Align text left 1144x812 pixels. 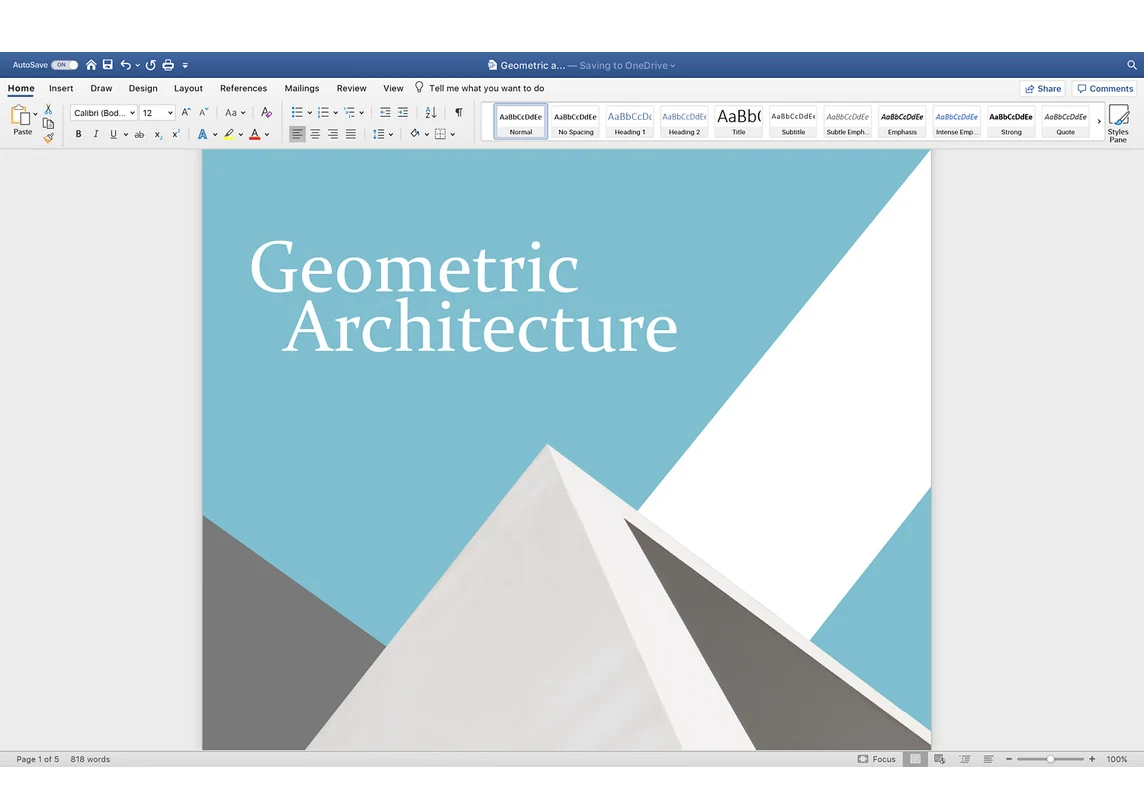click(297, 134)
